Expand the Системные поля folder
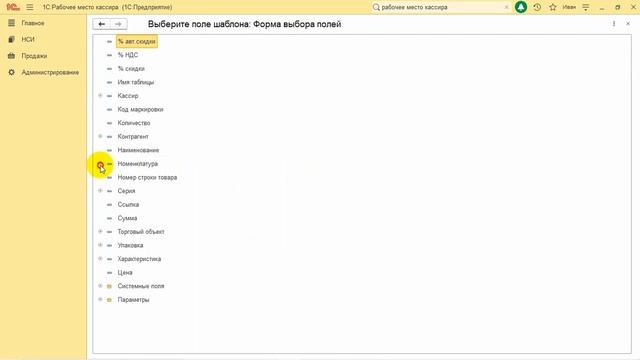 pos(100,286)
